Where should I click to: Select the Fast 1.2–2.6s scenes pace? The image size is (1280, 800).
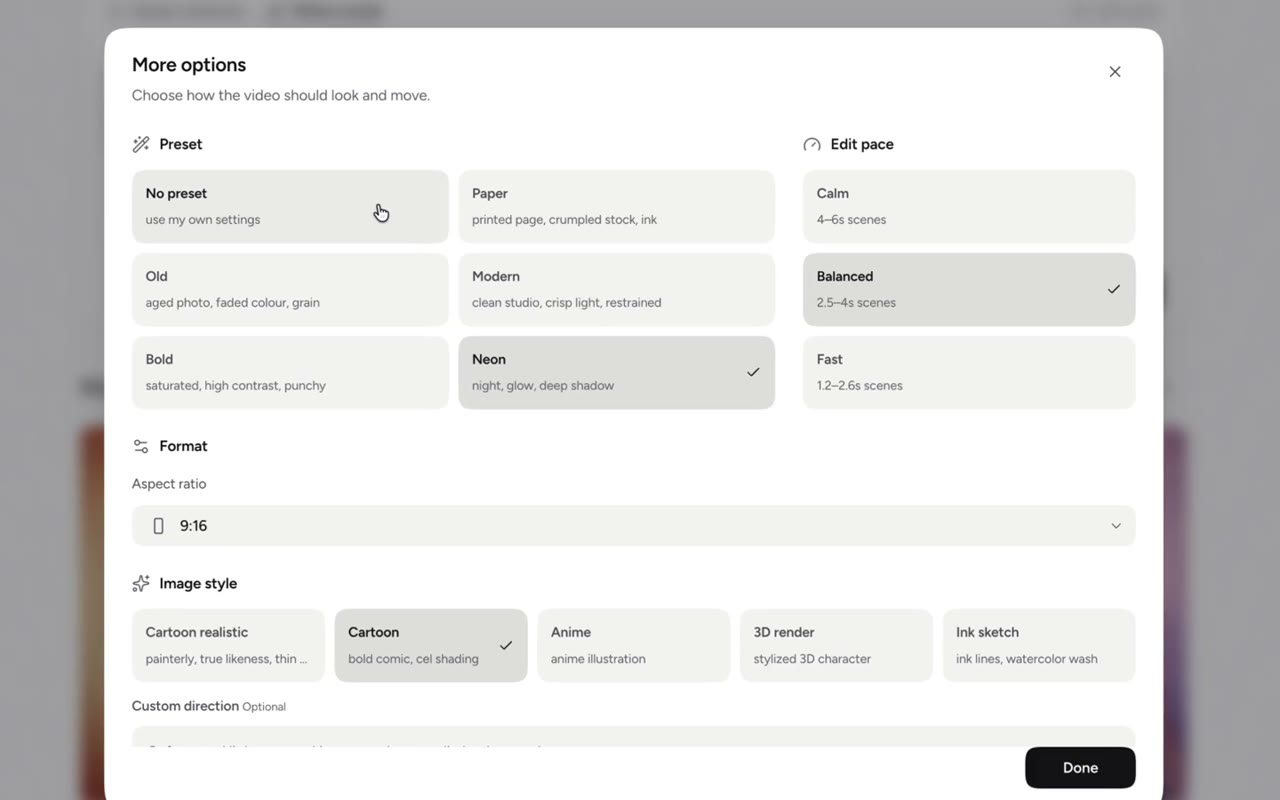(969, 372)
